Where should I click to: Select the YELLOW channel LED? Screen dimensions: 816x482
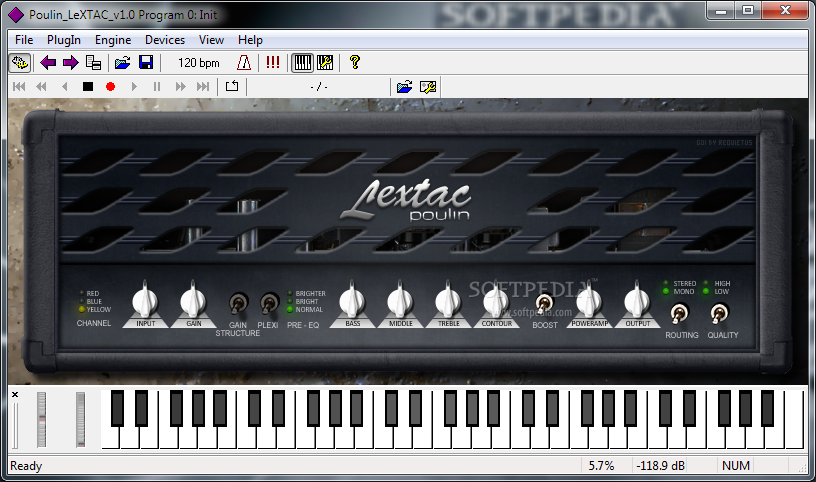[x=82, y=309]
